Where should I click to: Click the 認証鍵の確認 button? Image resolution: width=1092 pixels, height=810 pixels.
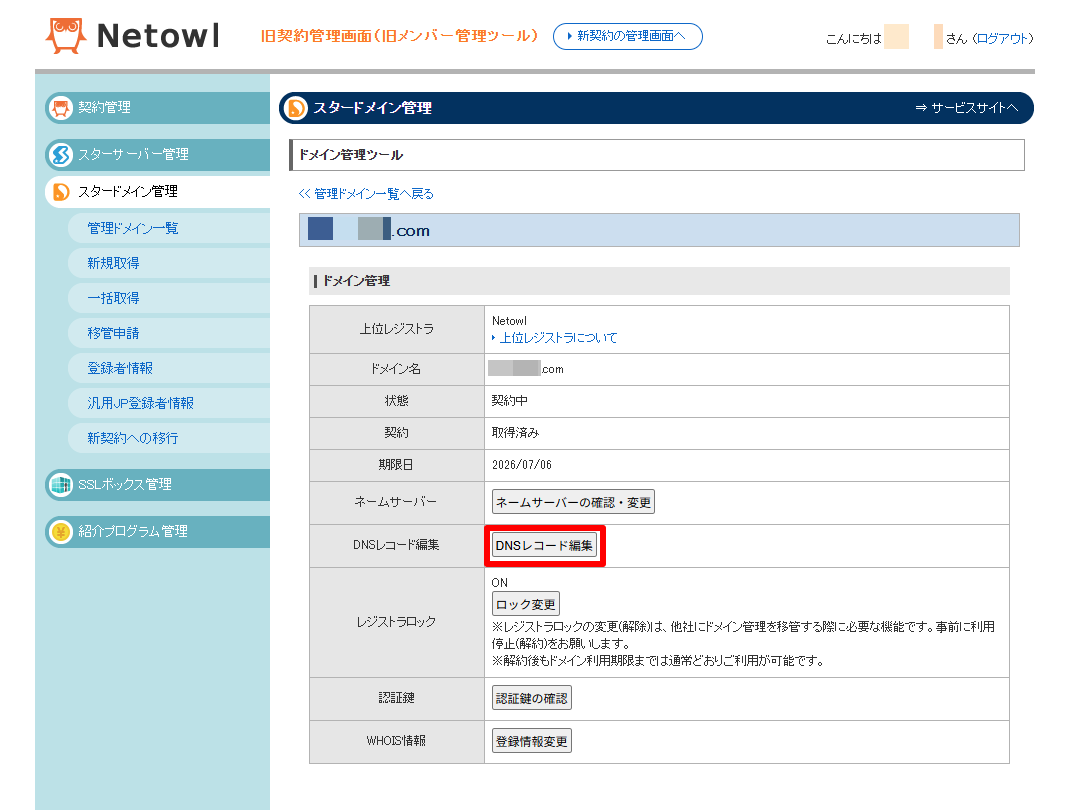click(x=532, y=698)
